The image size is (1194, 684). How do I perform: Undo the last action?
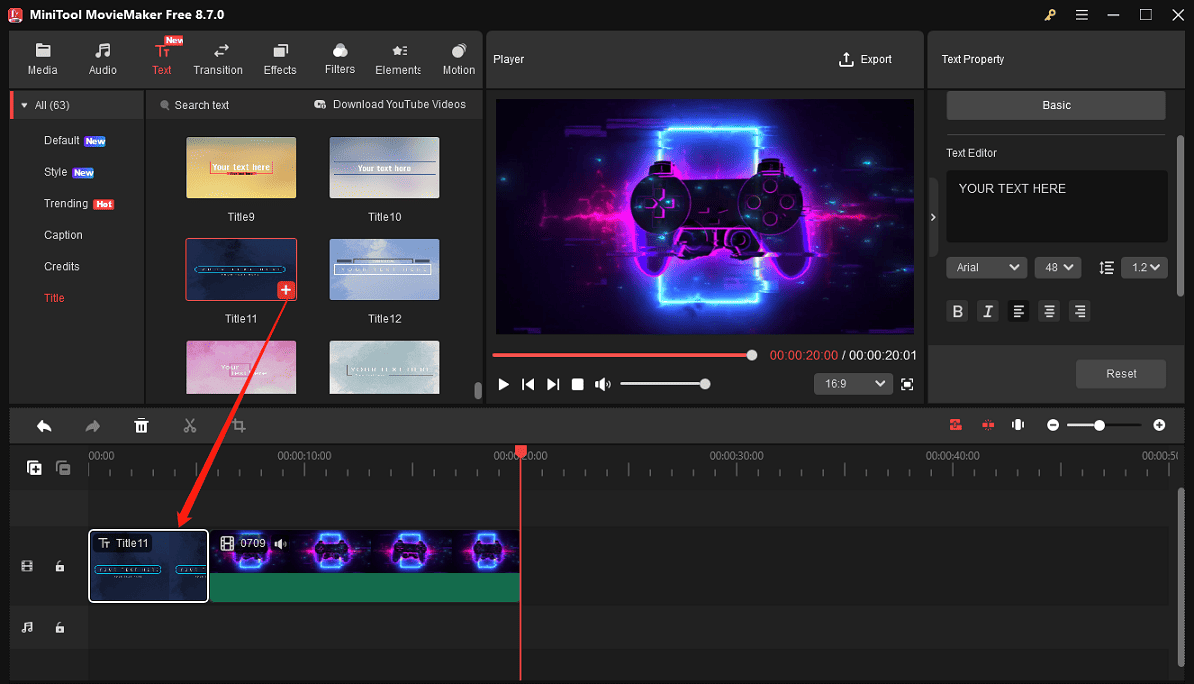tap(44, 426)
